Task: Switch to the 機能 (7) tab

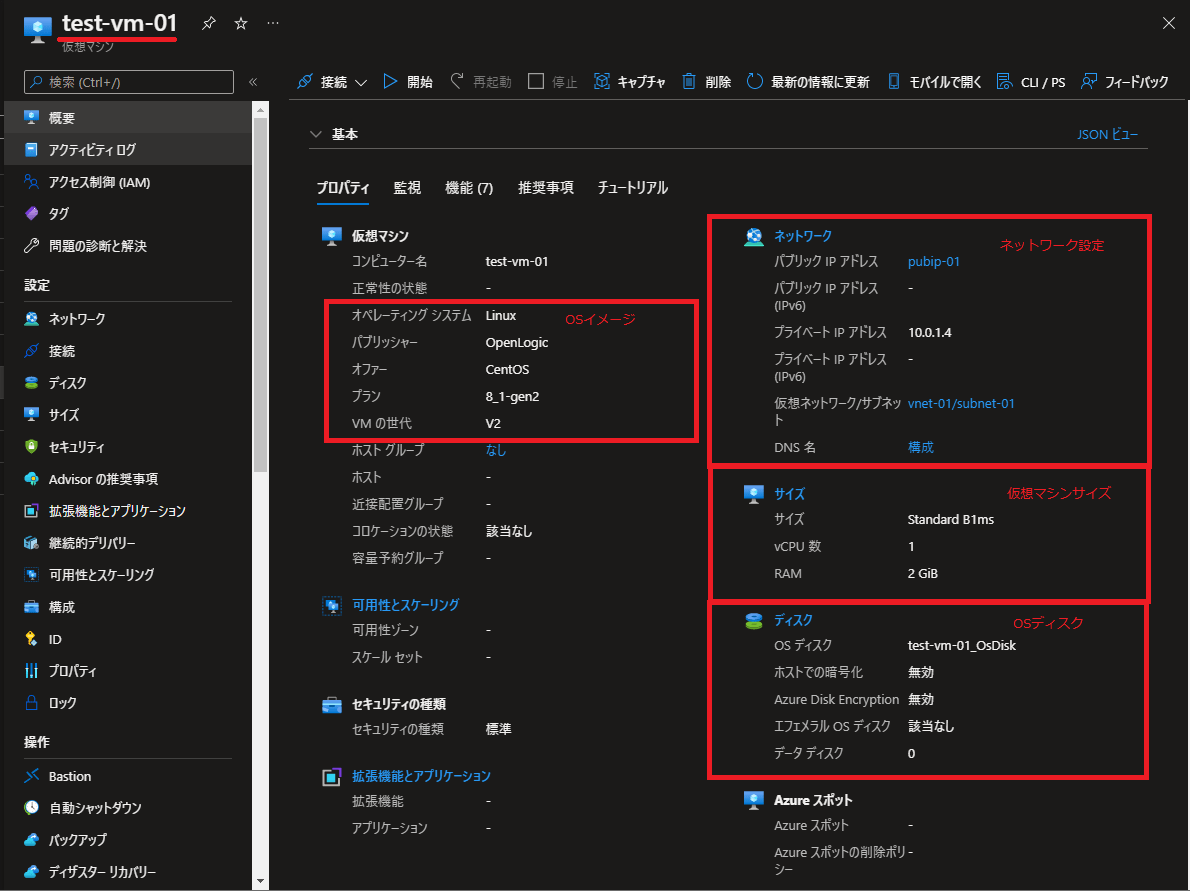Action: pos(469,187)
